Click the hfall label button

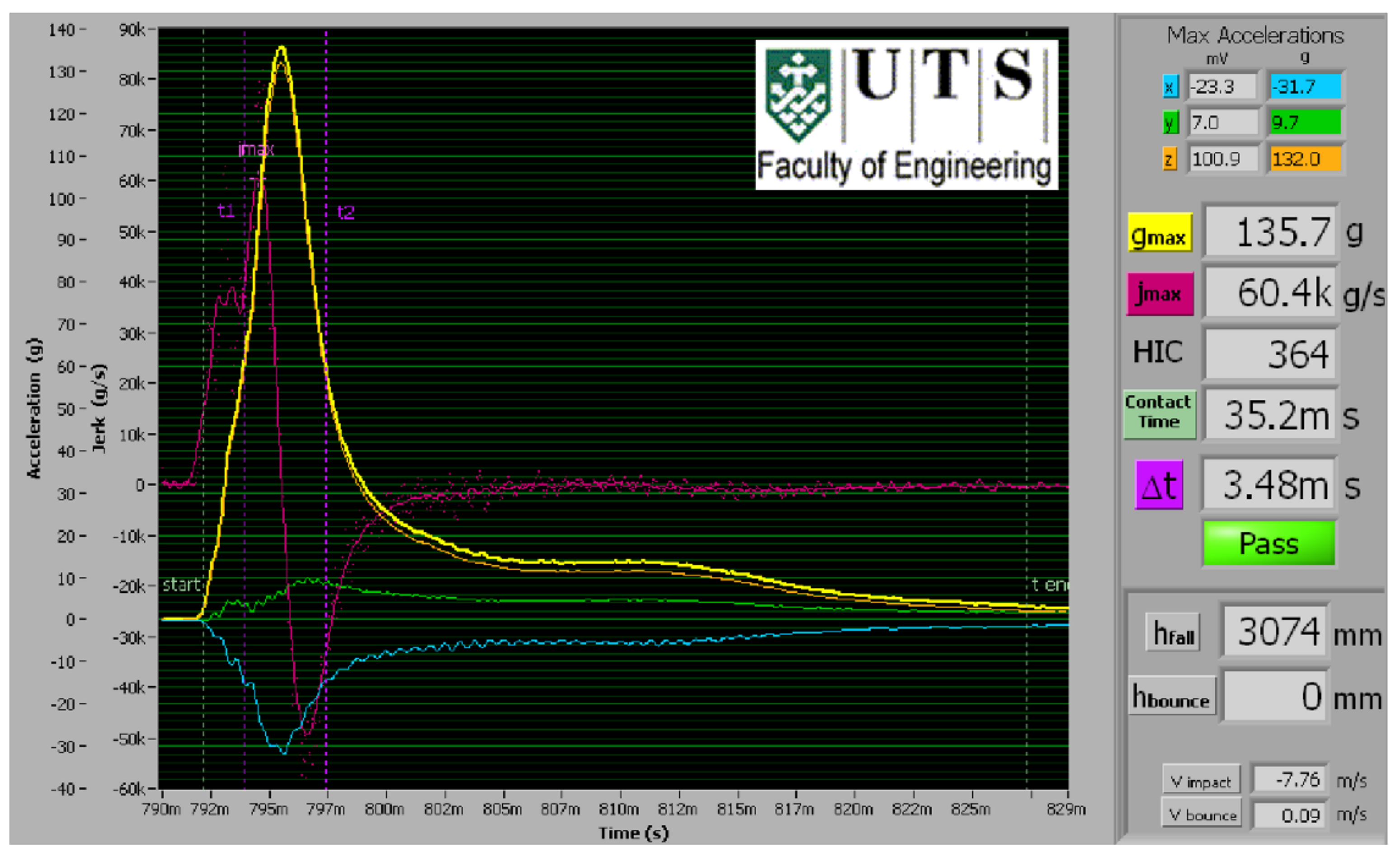[1173, 632]
